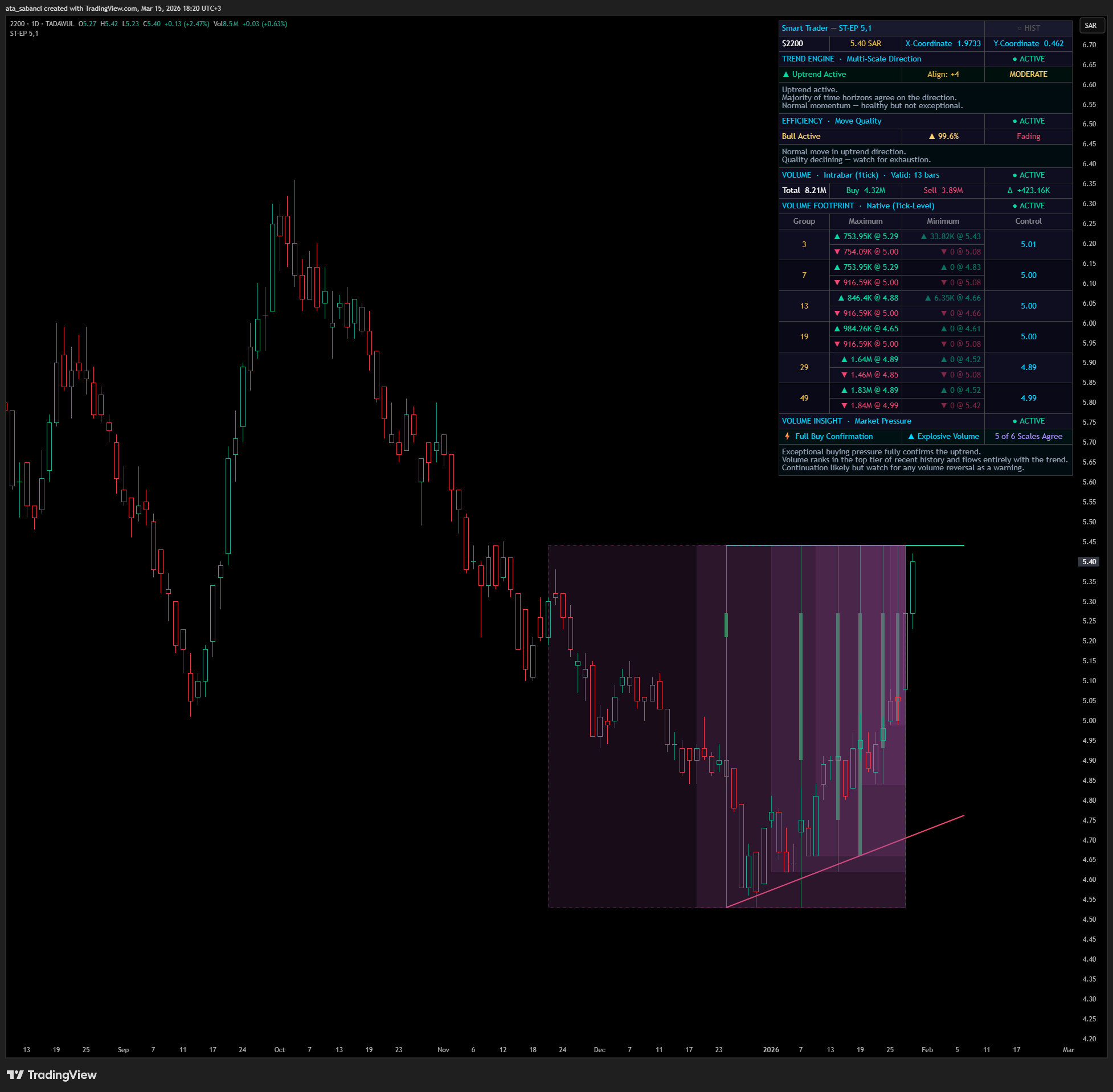The height and width of the screenshot is (1092, 1113).
Task: Select the Bull Active cell
Action: pos(840,137)
